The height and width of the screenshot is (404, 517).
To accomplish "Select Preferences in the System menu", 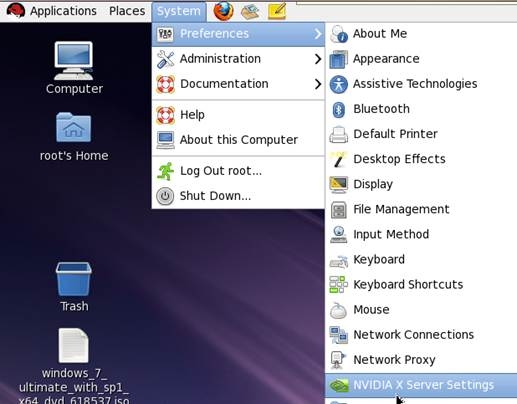I will point(238,34).
